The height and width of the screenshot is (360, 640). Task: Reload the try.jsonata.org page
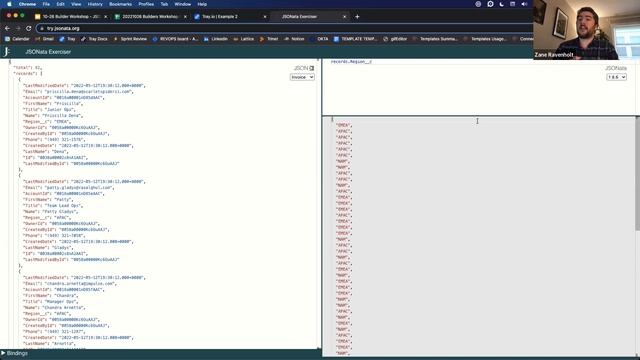click(x=29, y=29)
